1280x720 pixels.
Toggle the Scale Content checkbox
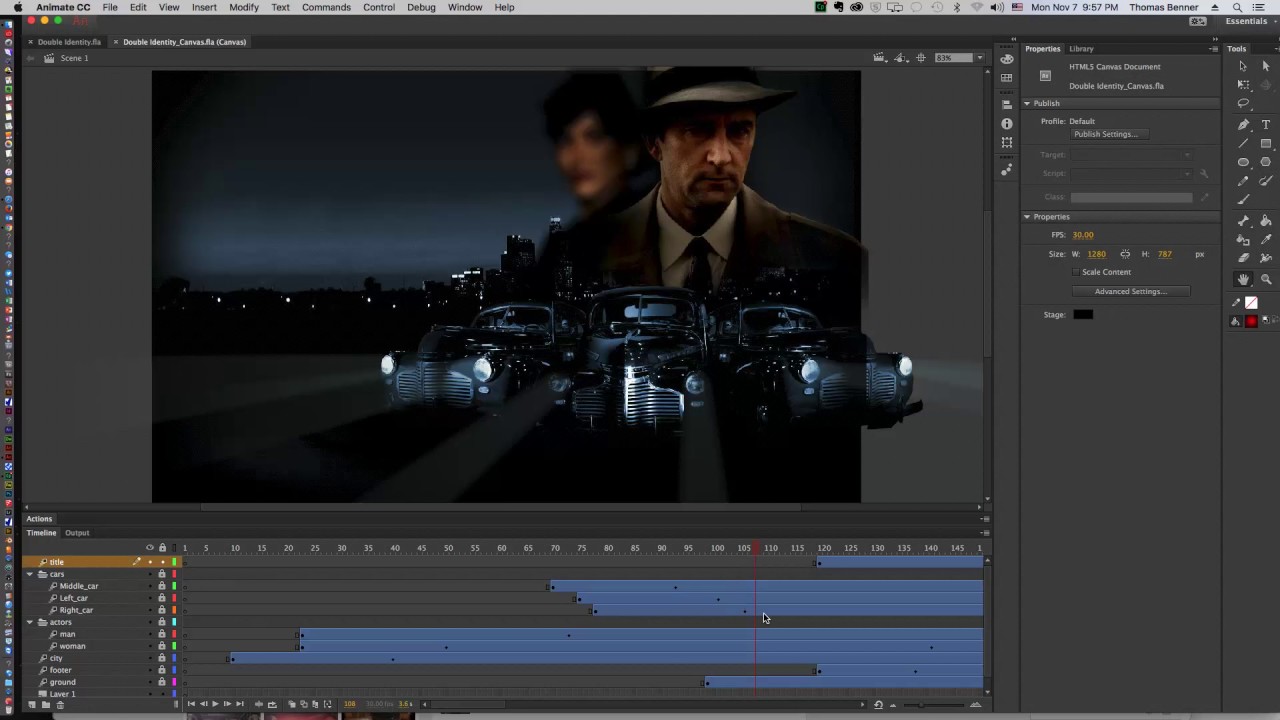[x=1076, y=272]
